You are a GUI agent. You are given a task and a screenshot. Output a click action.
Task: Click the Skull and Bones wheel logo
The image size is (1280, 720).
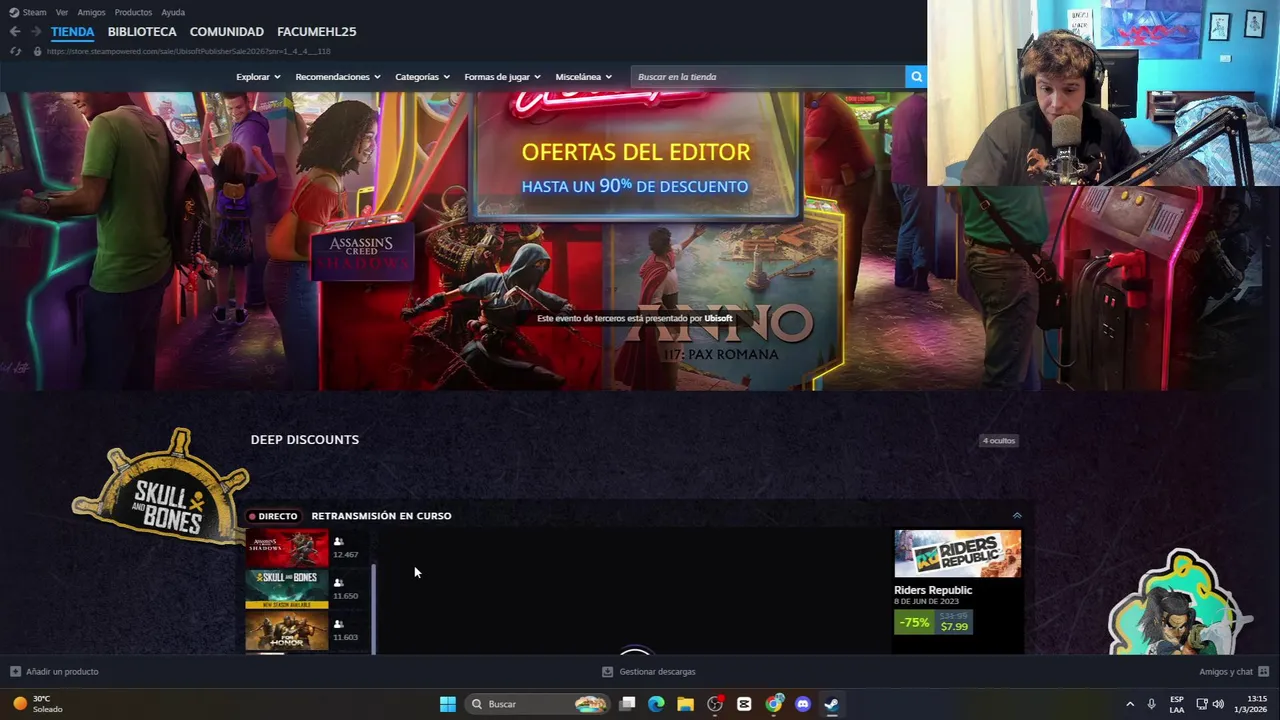[x=162, y=490]
